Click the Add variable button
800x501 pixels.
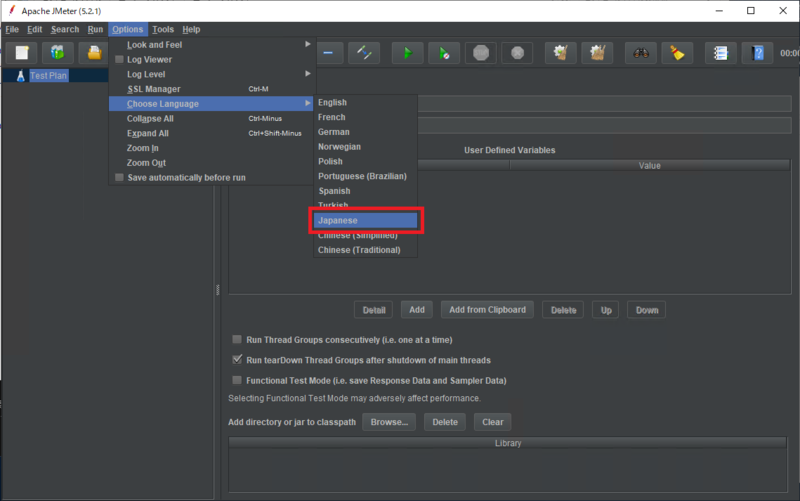(x=416, y=310)
